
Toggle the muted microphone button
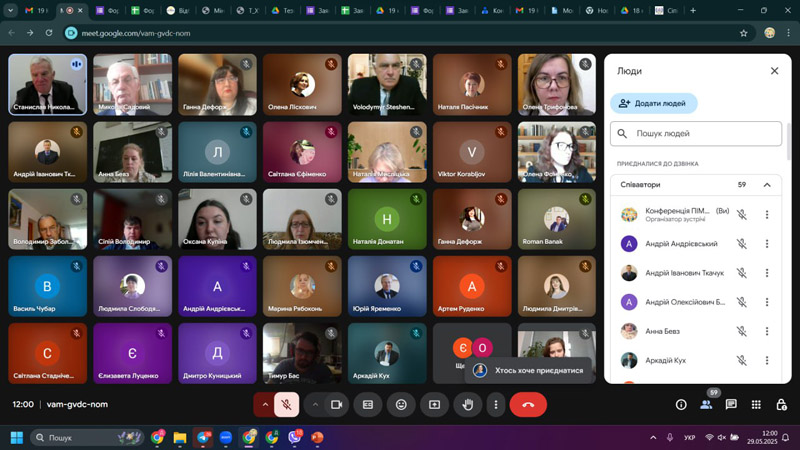[287, 404]
